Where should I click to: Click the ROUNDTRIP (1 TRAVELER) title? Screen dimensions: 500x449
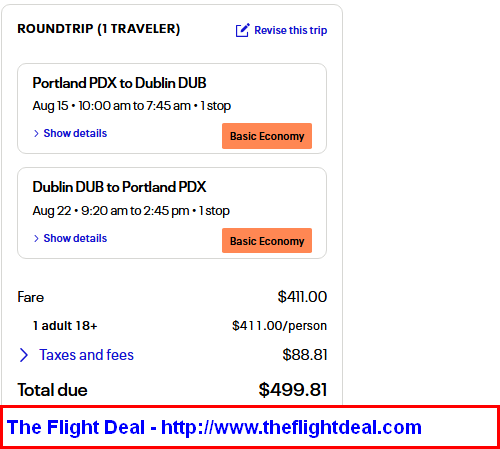[x=99, y=29]
